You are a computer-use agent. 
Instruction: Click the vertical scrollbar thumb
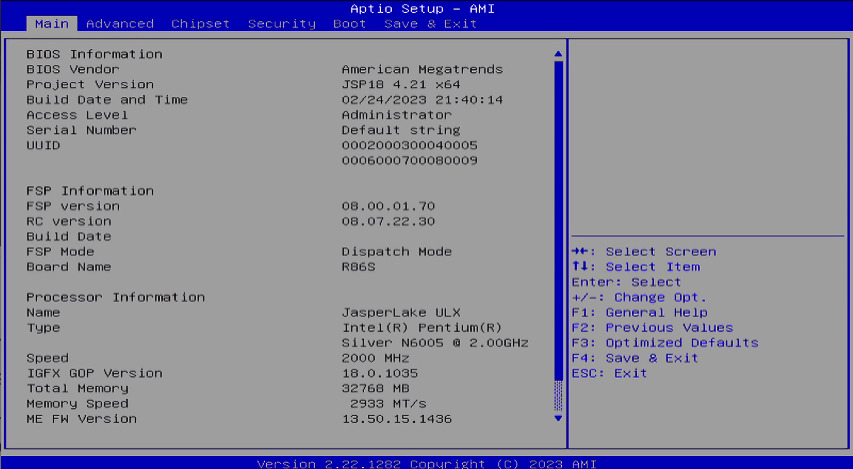558,220
